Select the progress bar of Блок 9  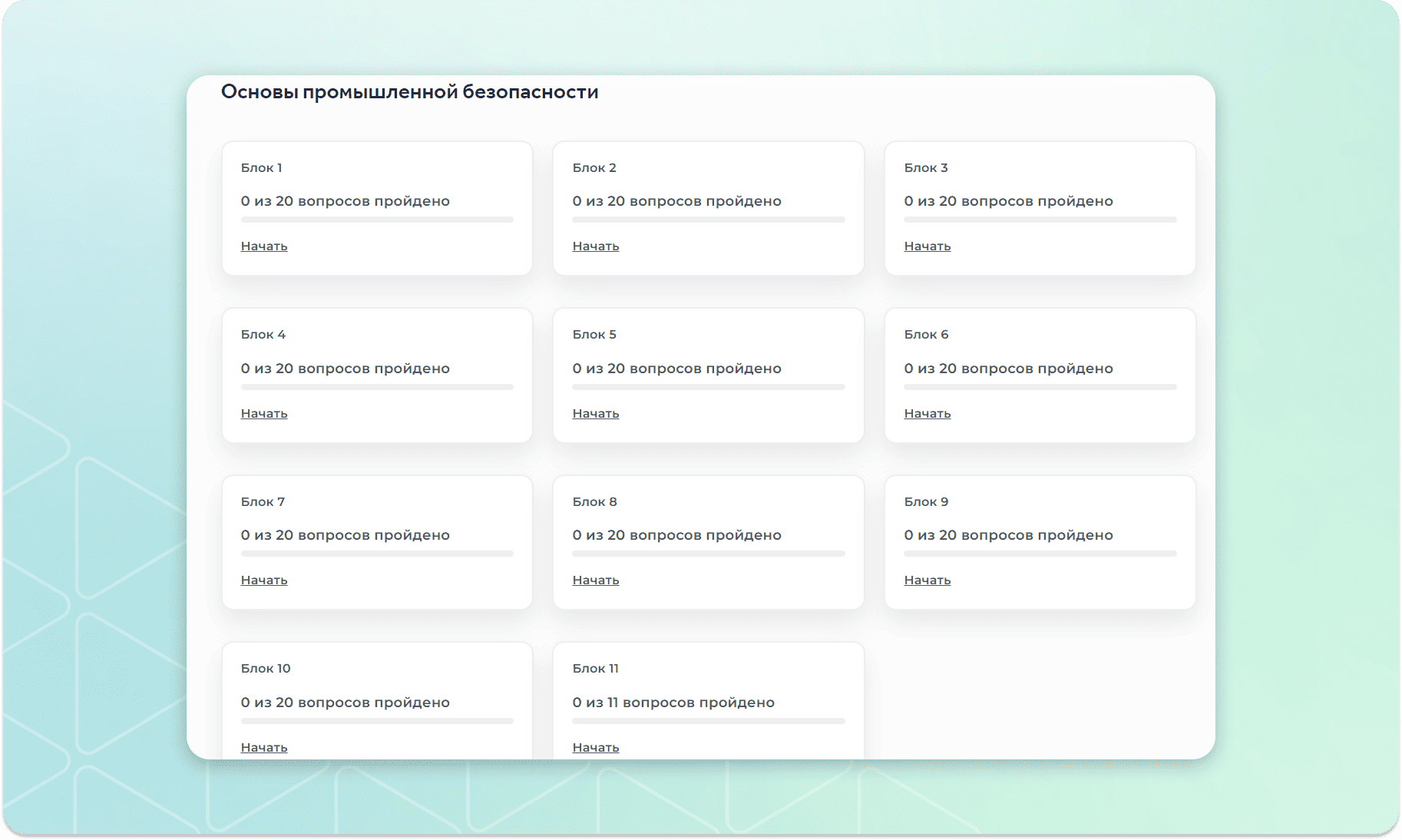(1040, 554)
